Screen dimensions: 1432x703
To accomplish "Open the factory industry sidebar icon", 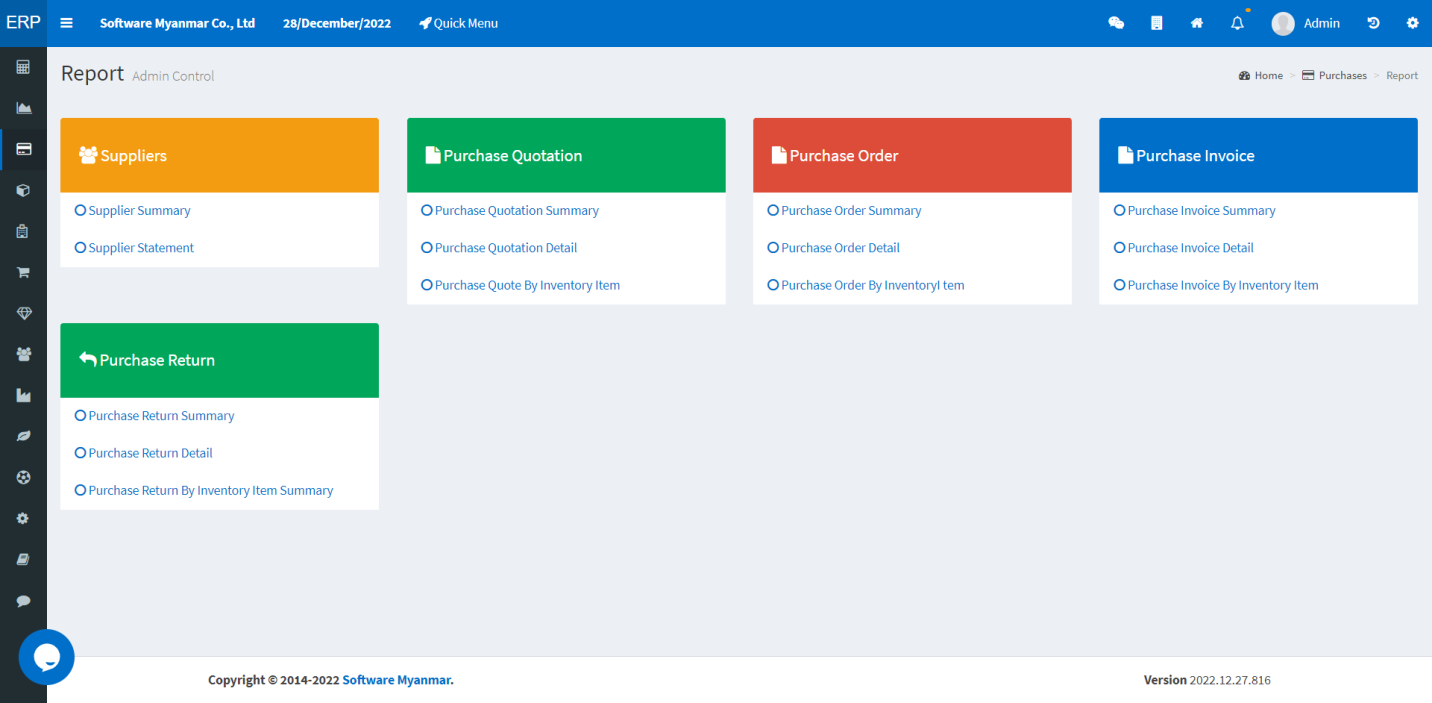I will [23, 395].
